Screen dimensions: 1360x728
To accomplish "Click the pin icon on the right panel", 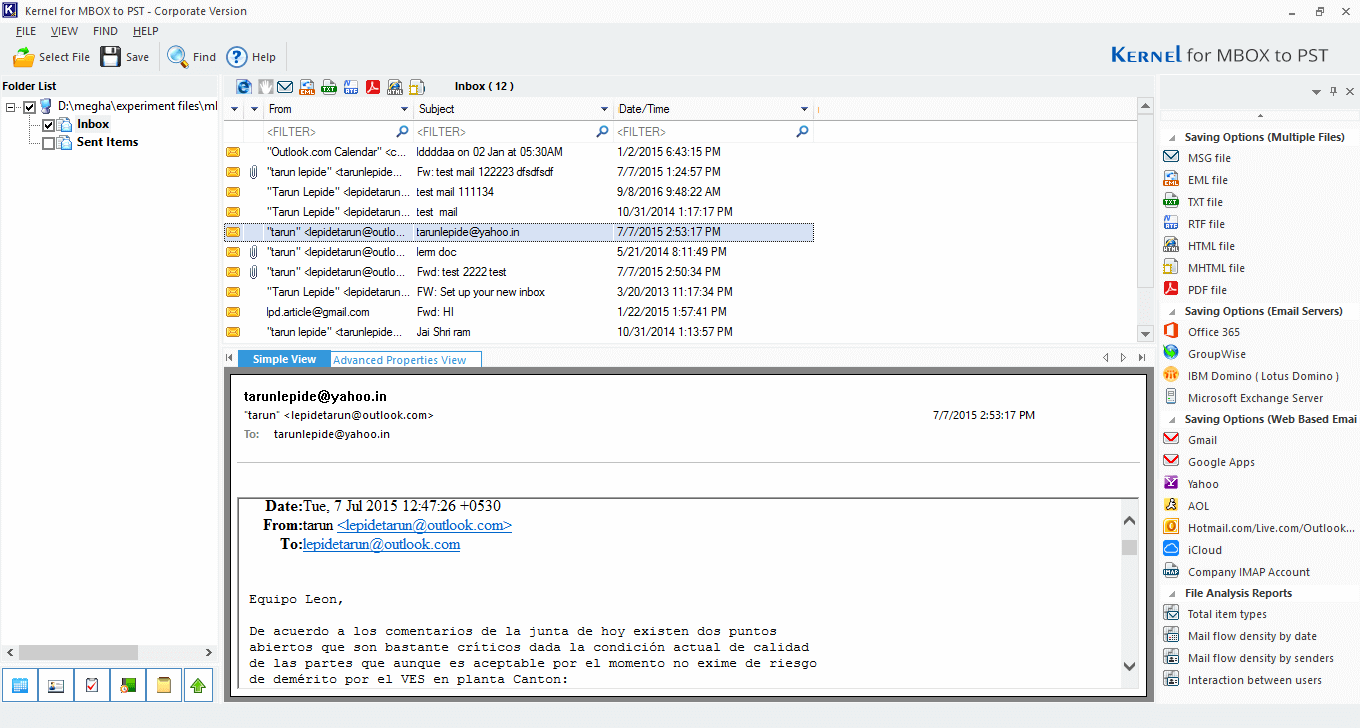I will coord(1333,92).
